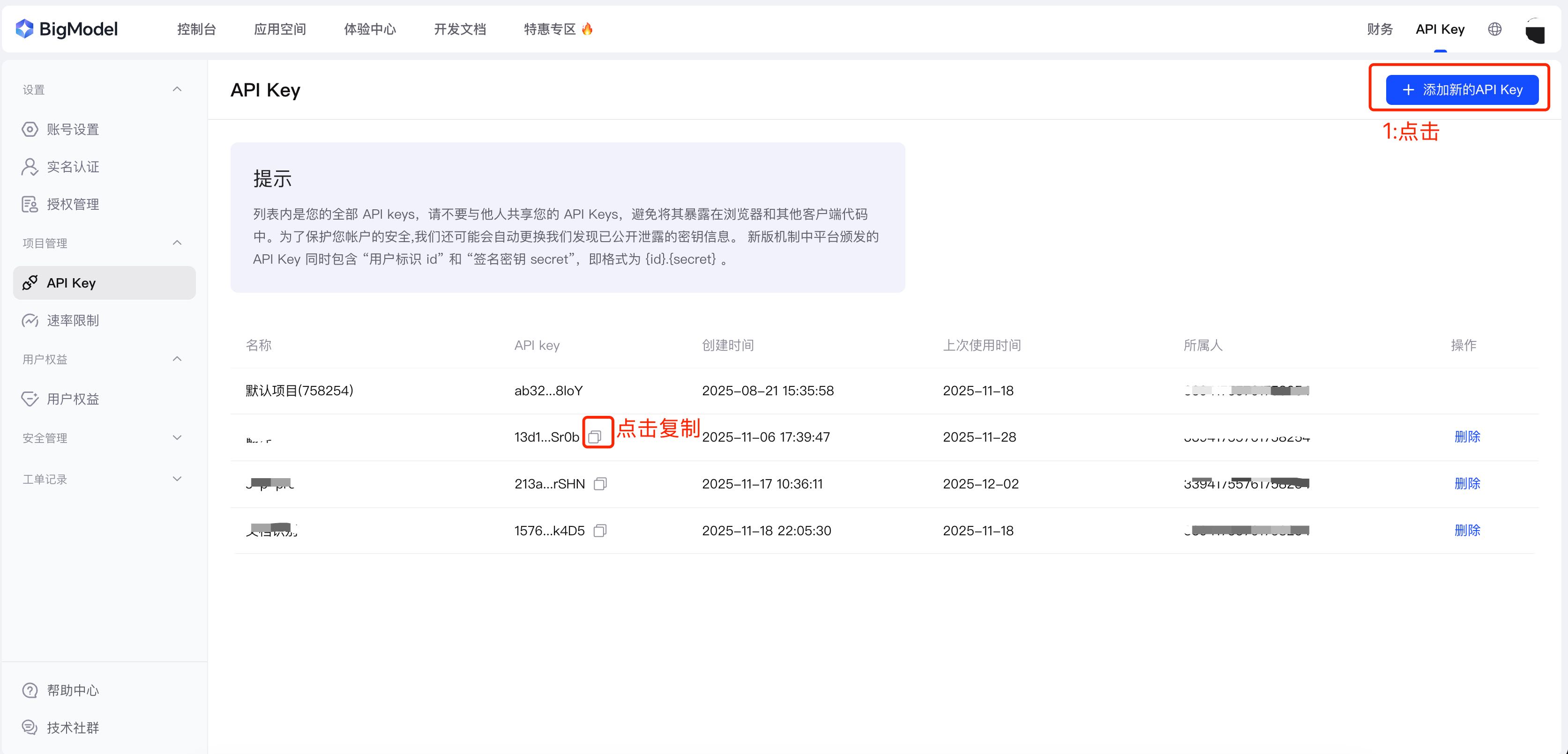
Task: Open the 开发文档 top menu
Action: pyautogui.click(x=460, y=29)
